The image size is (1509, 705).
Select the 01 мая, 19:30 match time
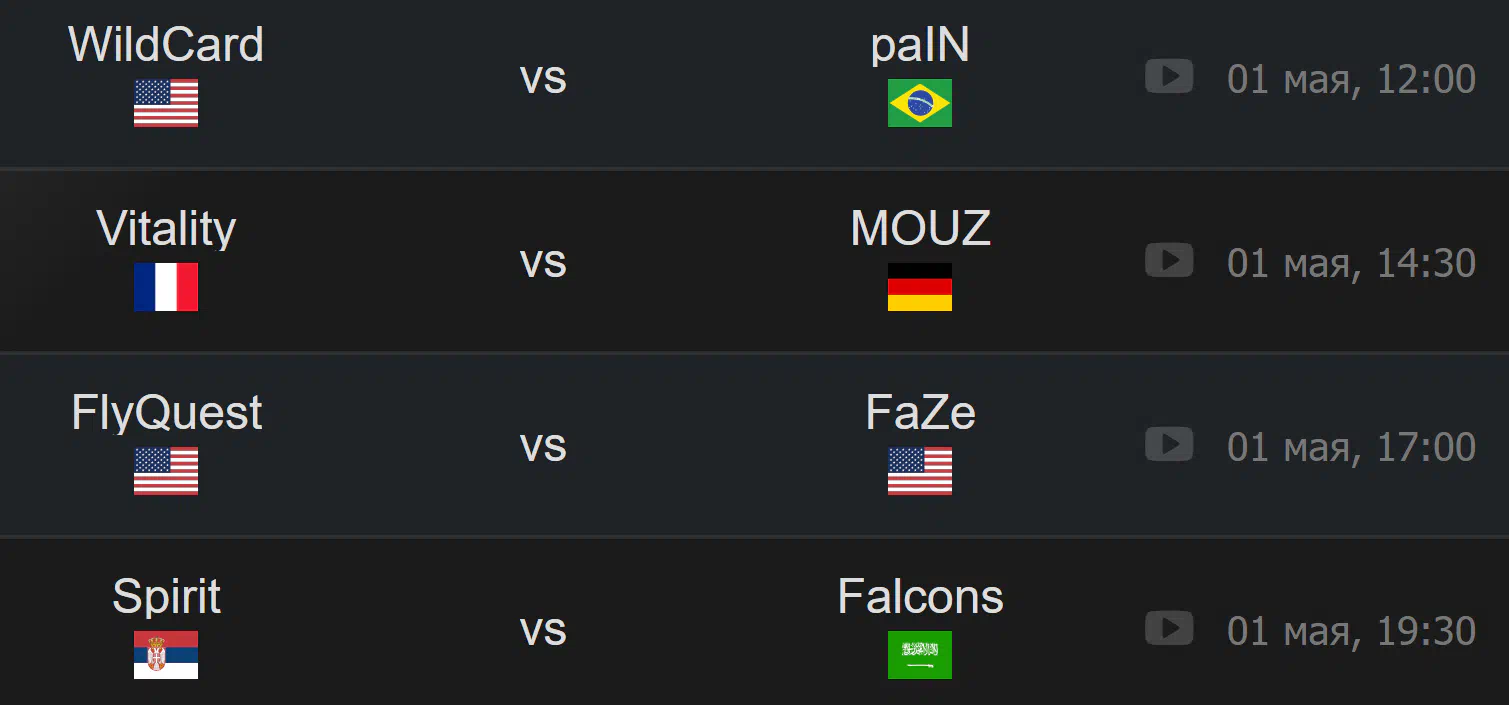pos(1351,631)
